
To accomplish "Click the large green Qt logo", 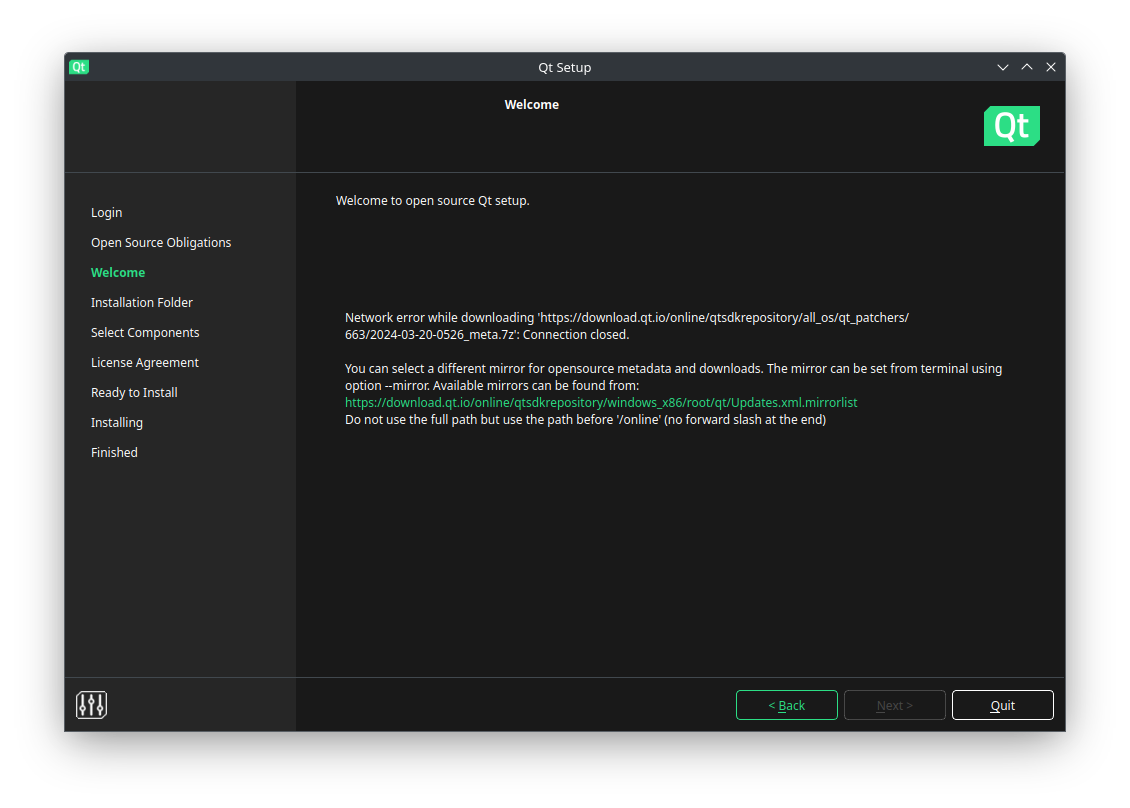I will click(1012, 126).
